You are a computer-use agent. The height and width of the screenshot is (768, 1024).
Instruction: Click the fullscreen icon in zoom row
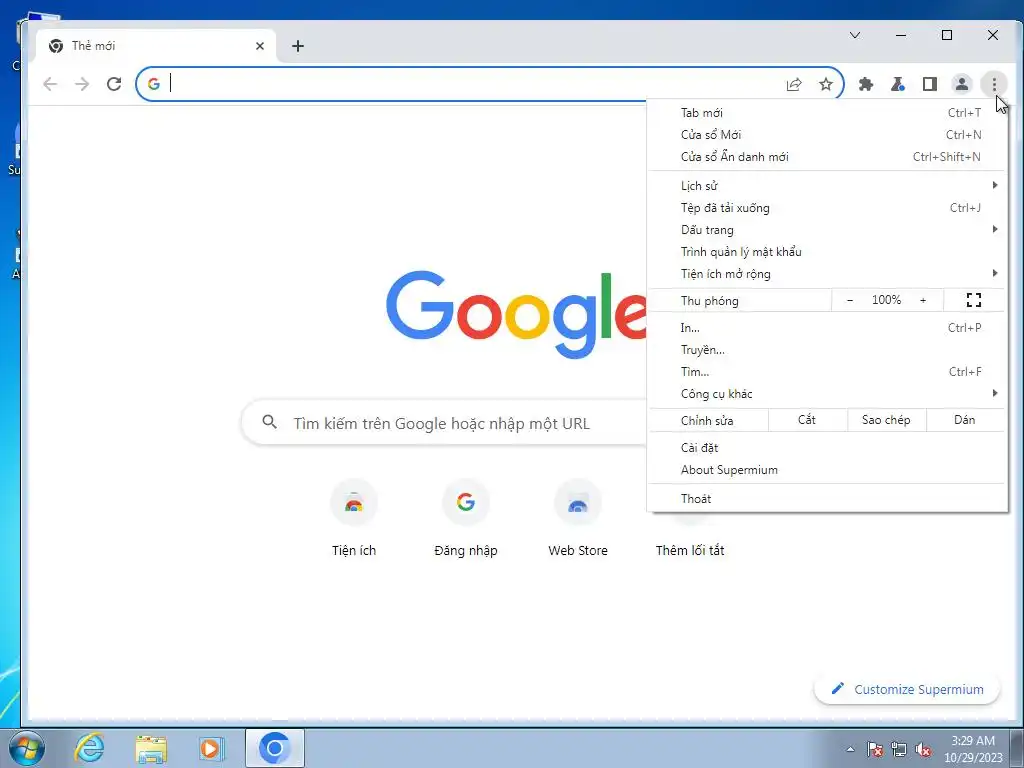point(974,300)
